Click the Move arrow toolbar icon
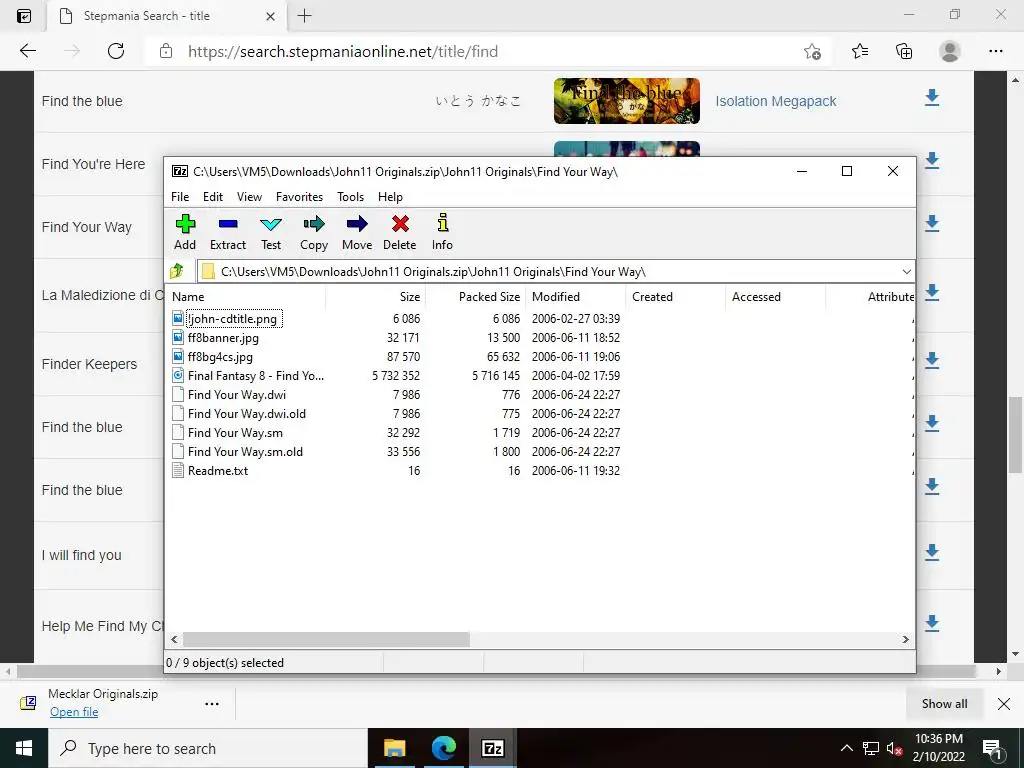Viewport: 1024px width, 768px height. tap(357, 224)
